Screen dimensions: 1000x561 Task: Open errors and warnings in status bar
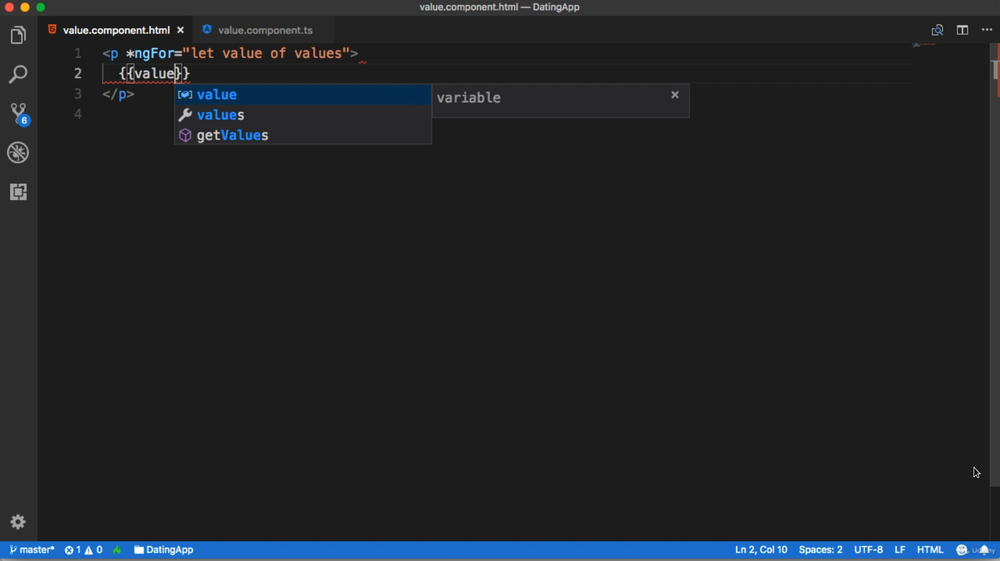pyautogui.click(x=84, y=550)
